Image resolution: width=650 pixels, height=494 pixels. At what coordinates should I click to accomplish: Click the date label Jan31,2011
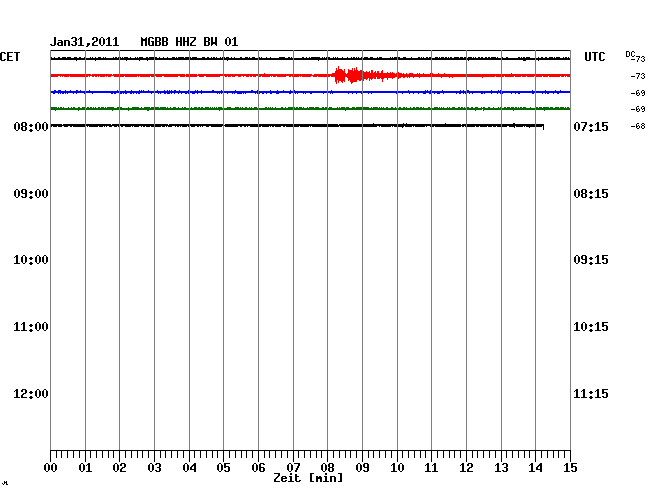point(85,42)
